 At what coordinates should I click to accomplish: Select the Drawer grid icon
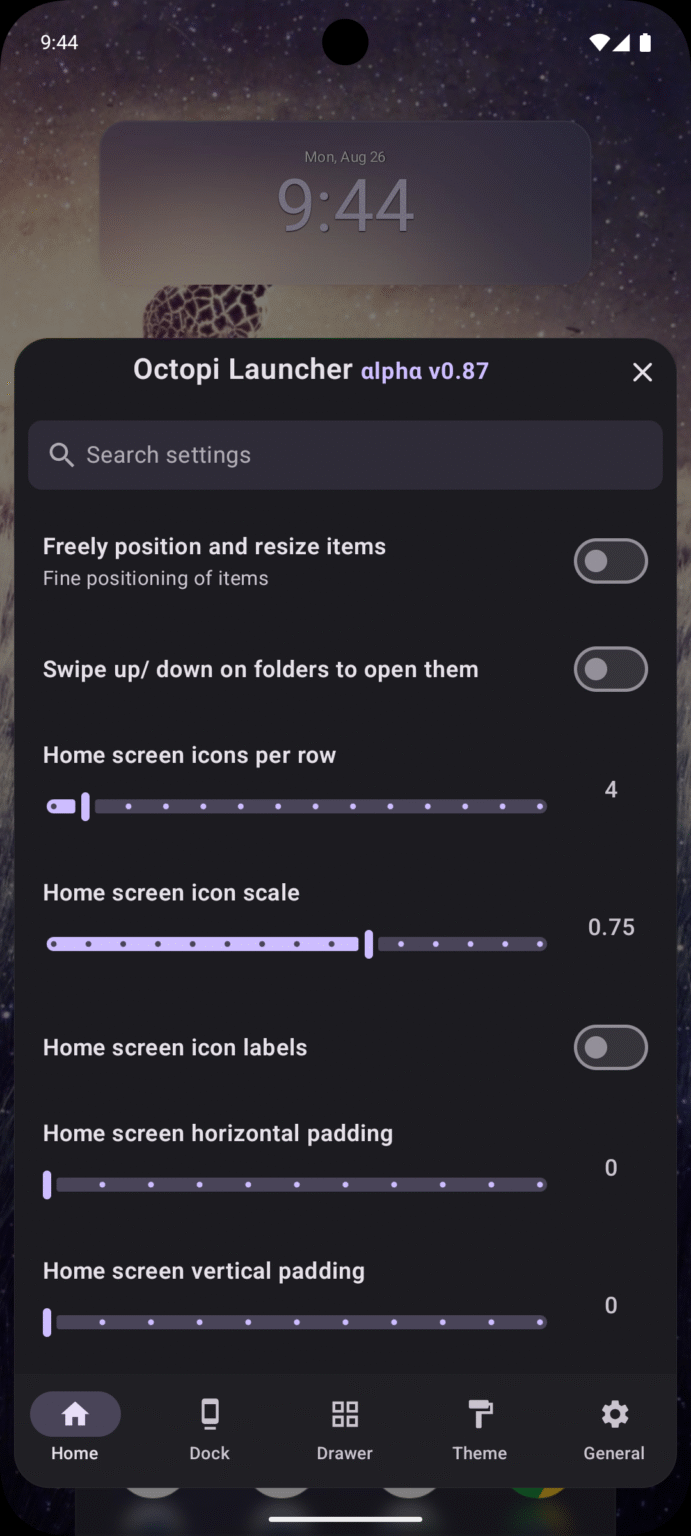pos(344,1414)
